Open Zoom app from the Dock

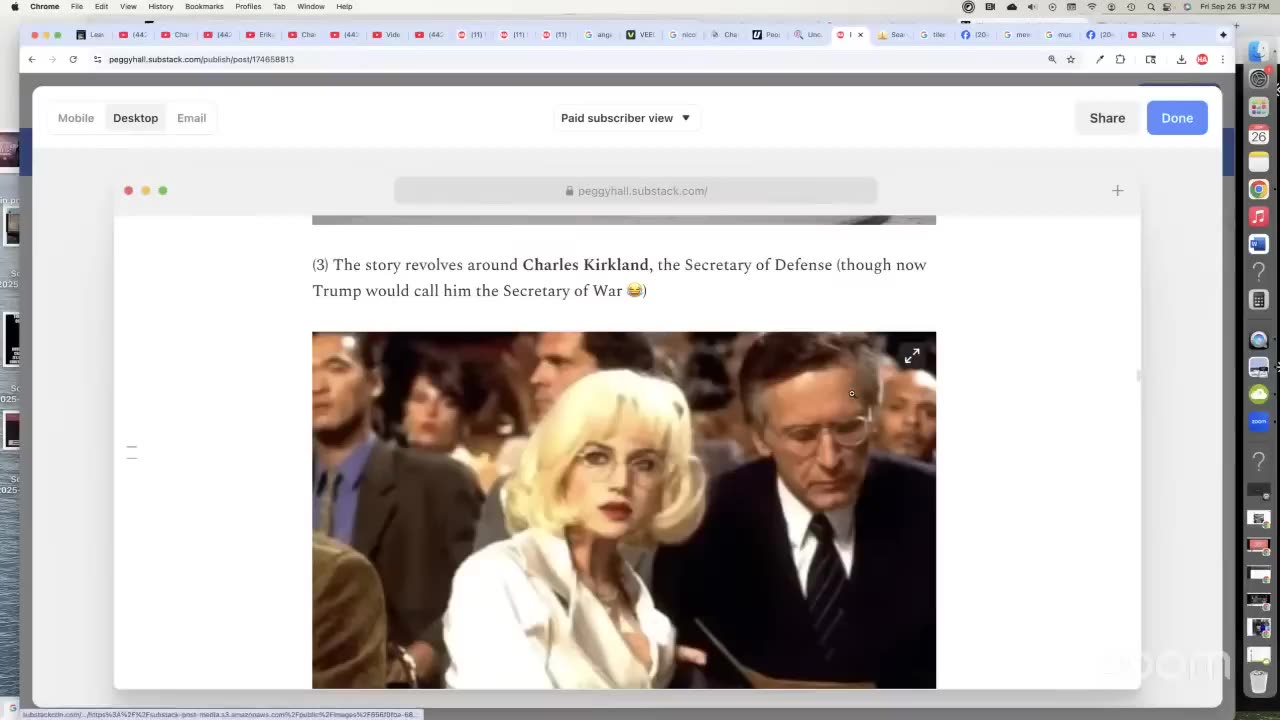(1259, 421)
